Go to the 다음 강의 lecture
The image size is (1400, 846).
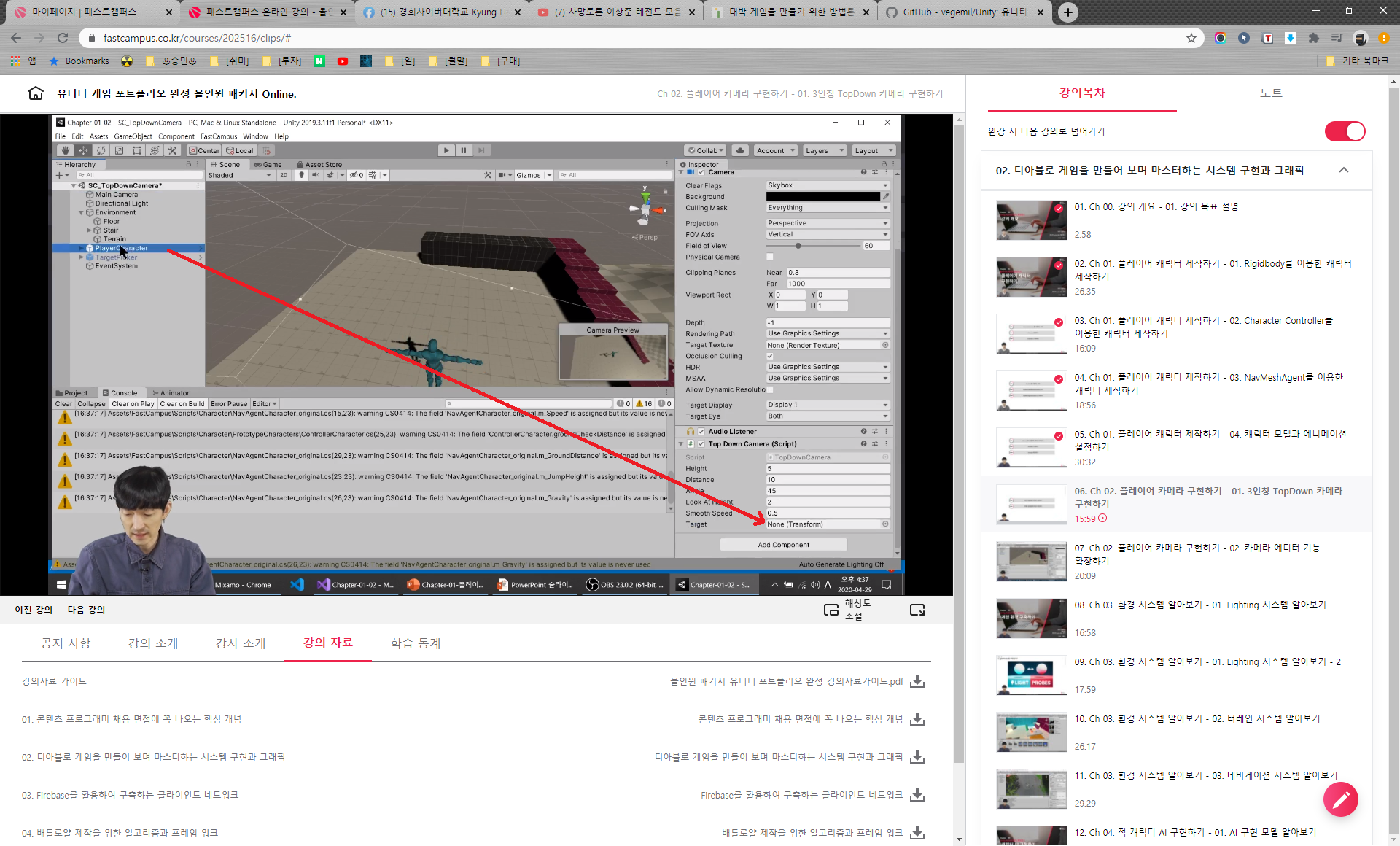[86, 610]
